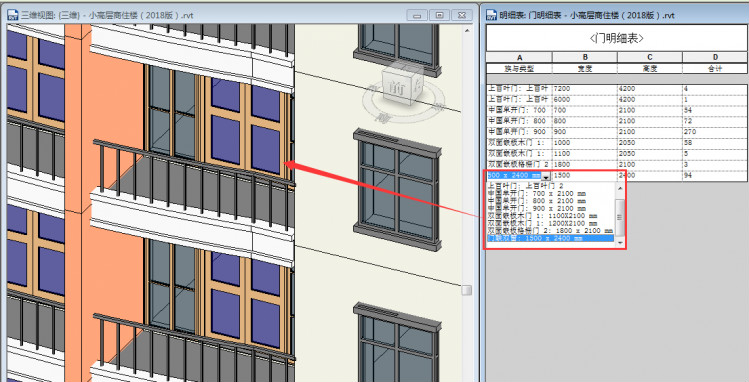The width and height of the screenshot is (749, 382).
Task: Click the 3D view vertical scrollbar thumb
Action: (x=467, y=290)
